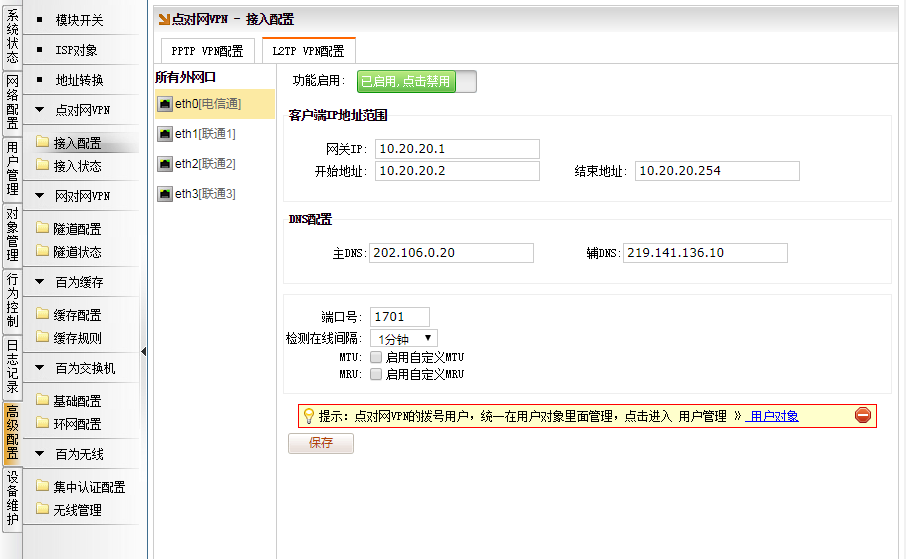Screen dimensions: 906x559
Task: Switch to the PPTP VPN配置 tab
Action: 207,51
